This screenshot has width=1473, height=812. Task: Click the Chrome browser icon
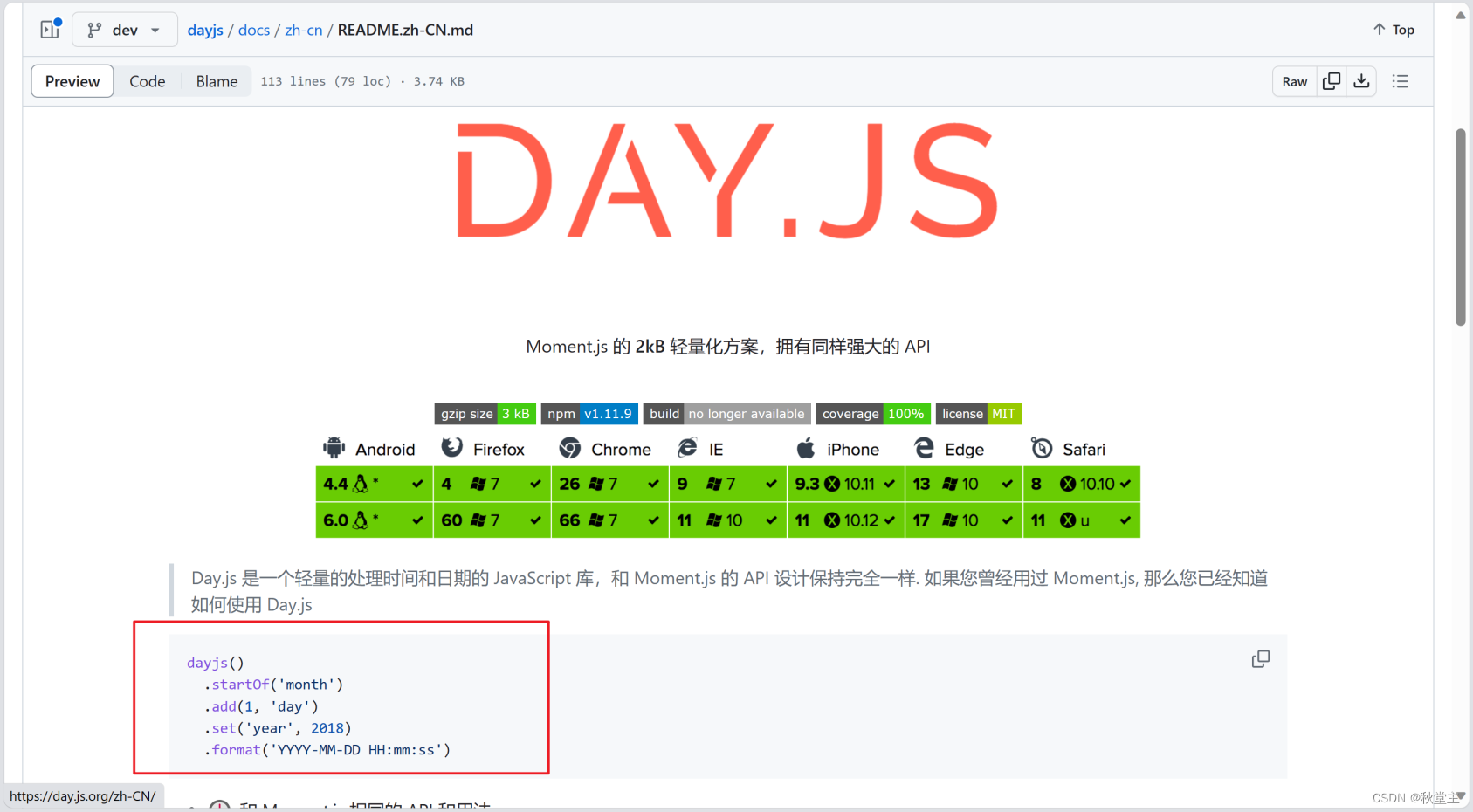pos(570,448)
